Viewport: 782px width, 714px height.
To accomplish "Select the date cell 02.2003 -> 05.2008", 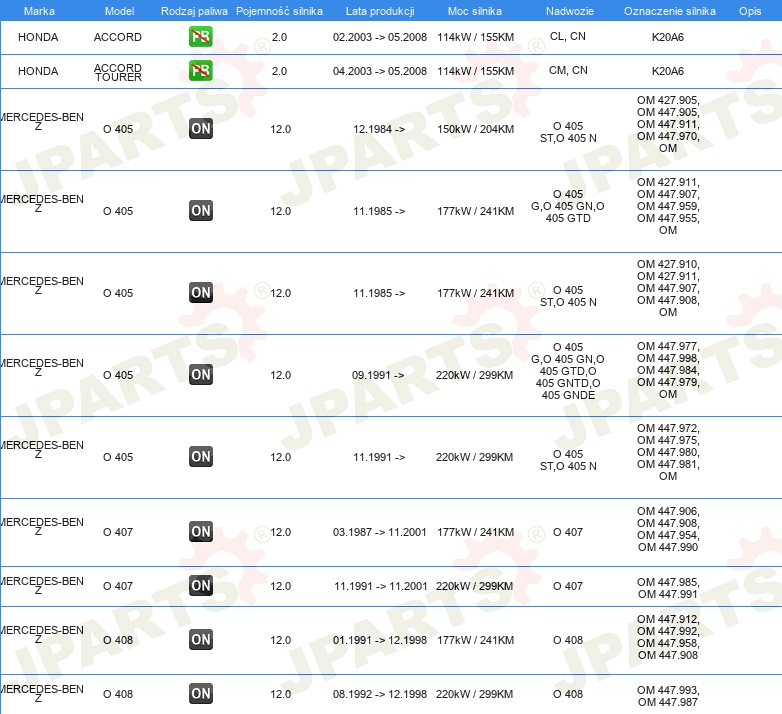I will (380, 37).
